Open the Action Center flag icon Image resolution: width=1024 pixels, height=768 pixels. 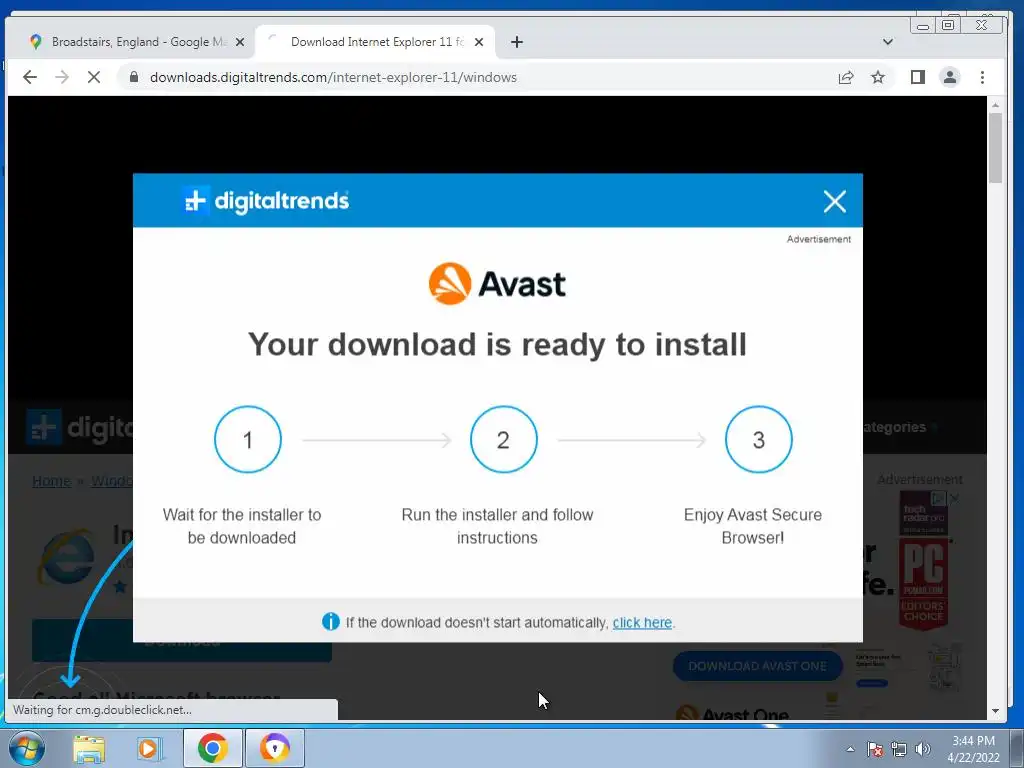click(875, 749)
